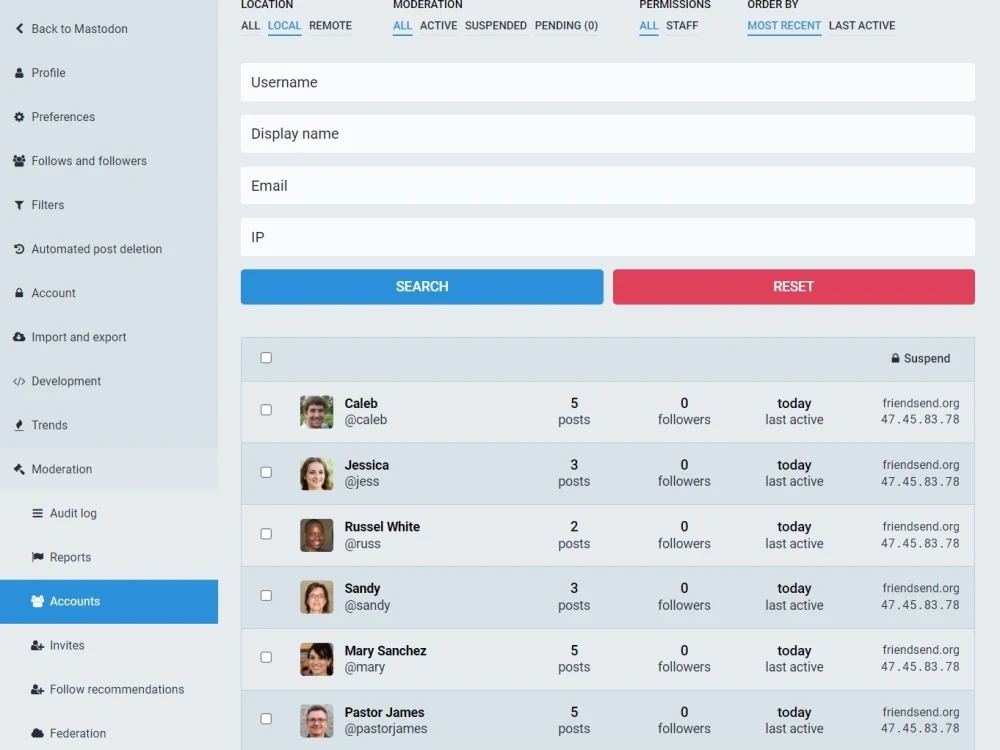Check the select-all checkbox in the table header
Image resolution: width=1000 pixels, height=750 pixels.
[266, 357]
